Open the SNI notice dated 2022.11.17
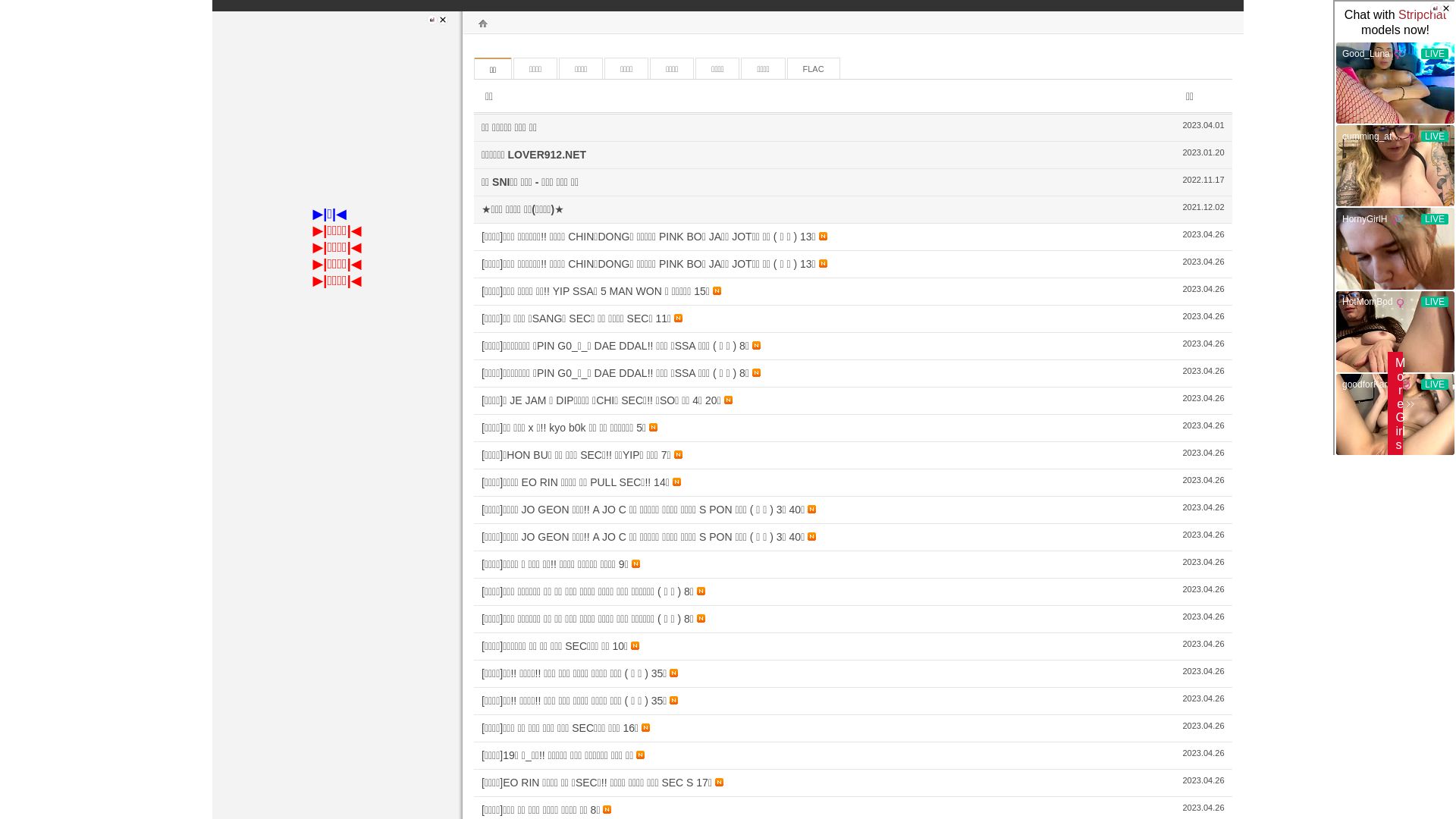Viewport: 1456px width, 819px height. [x=530, y=182]
